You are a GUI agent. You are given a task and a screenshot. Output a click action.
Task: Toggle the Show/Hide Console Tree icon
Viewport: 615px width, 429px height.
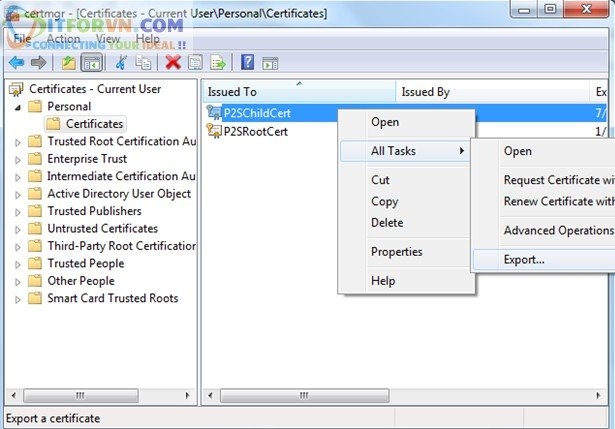tap(91, 63)
